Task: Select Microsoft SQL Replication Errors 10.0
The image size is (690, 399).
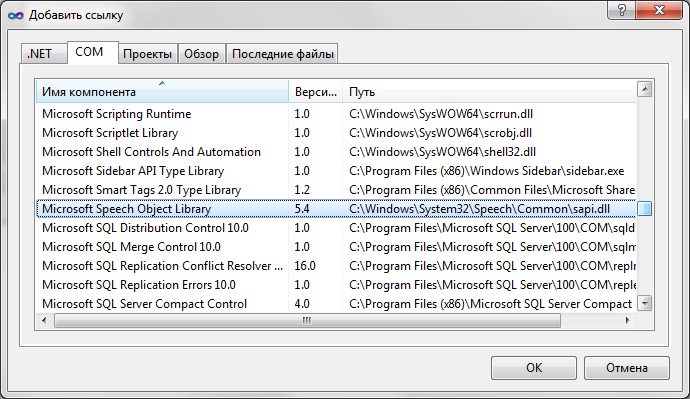Action: coord(336,285)
